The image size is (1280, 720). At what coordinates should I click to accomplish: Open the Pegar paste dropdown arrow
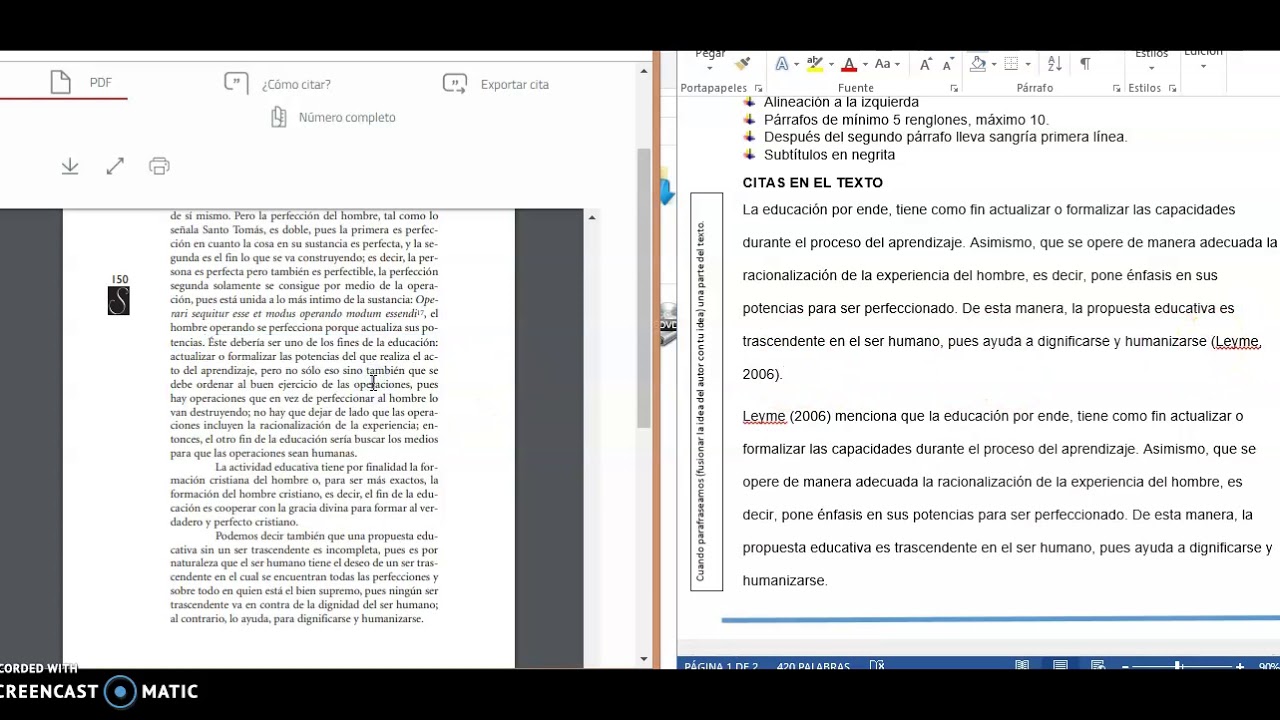tap(710, 66)
